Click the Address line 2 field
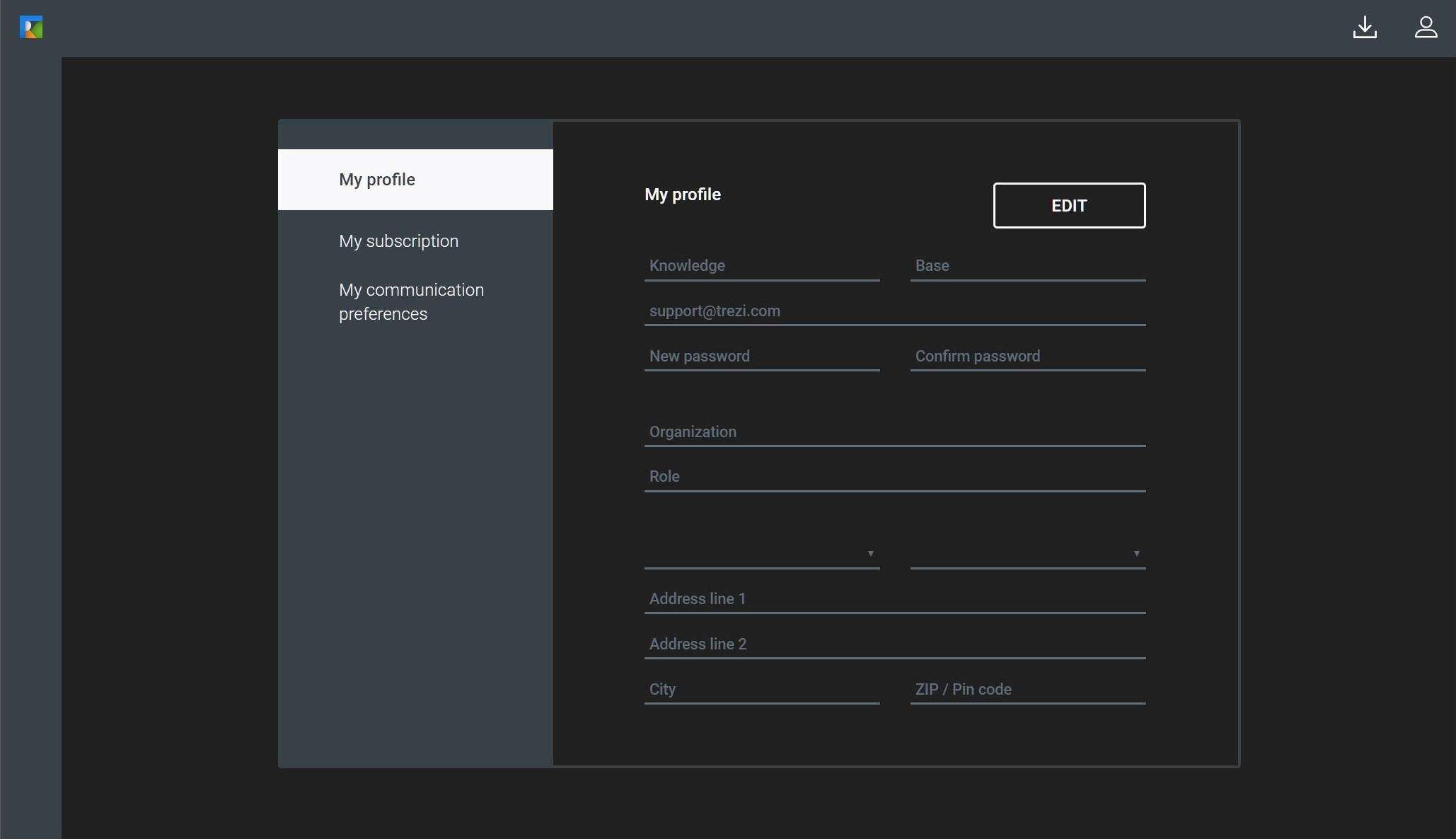Image resolution: width=1456 pixels, height=839 pixels. pyautogui.click(x=894, y=644)
